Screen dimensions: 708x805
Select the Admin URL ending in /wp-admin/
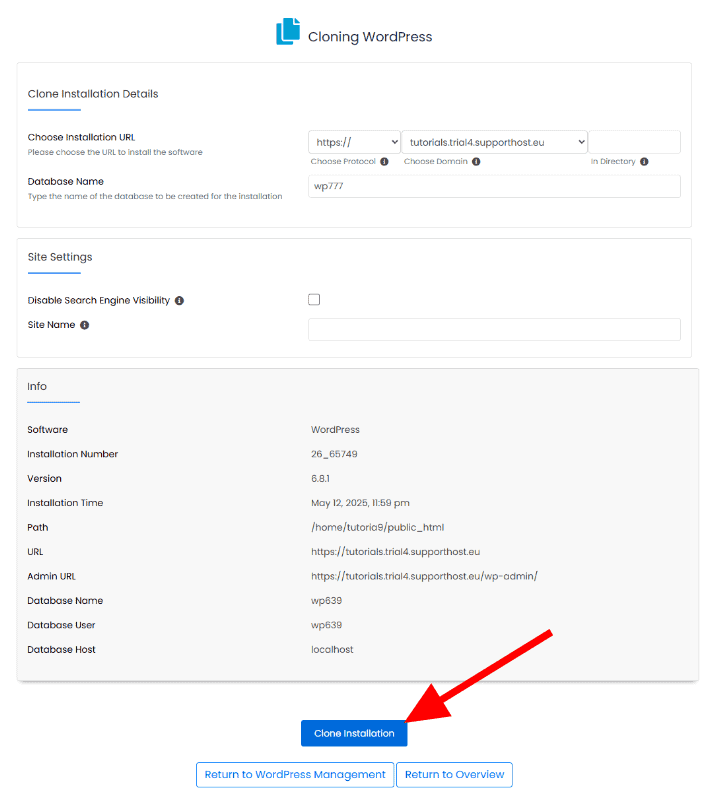[424, 576]
